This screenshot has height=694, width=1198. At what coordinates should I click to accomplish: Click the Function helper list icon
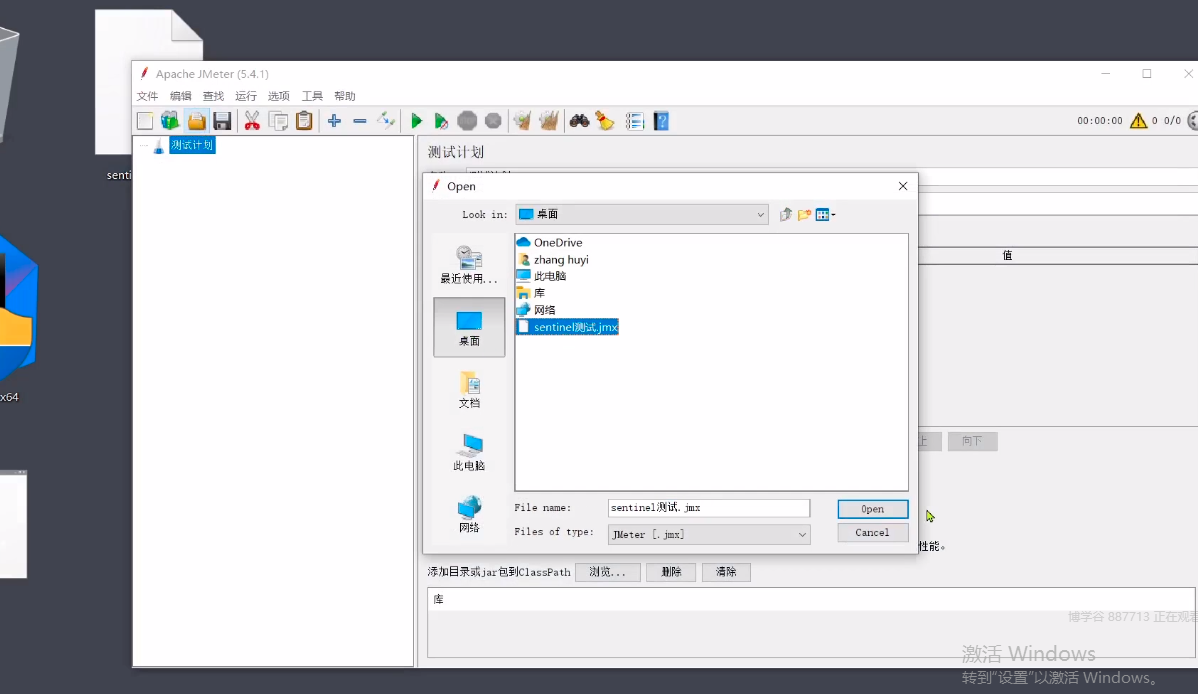click(634, 121)
